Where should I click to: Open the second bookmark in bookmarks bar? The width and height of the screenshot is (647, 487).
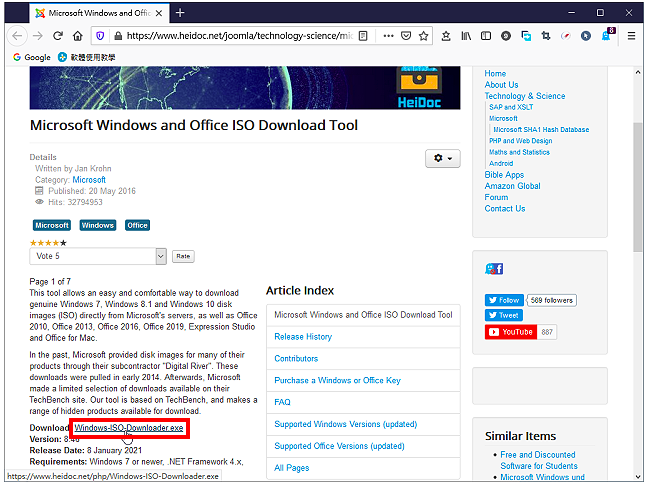point(87,57)
